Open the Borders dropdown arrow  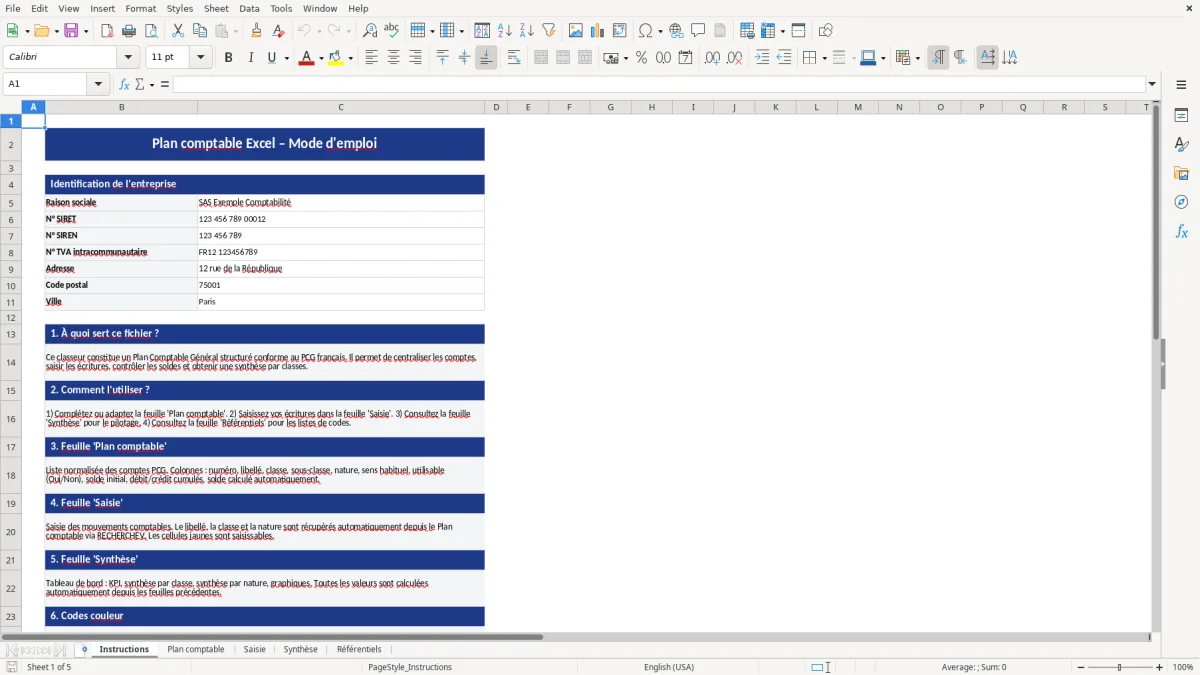point(824,58)
